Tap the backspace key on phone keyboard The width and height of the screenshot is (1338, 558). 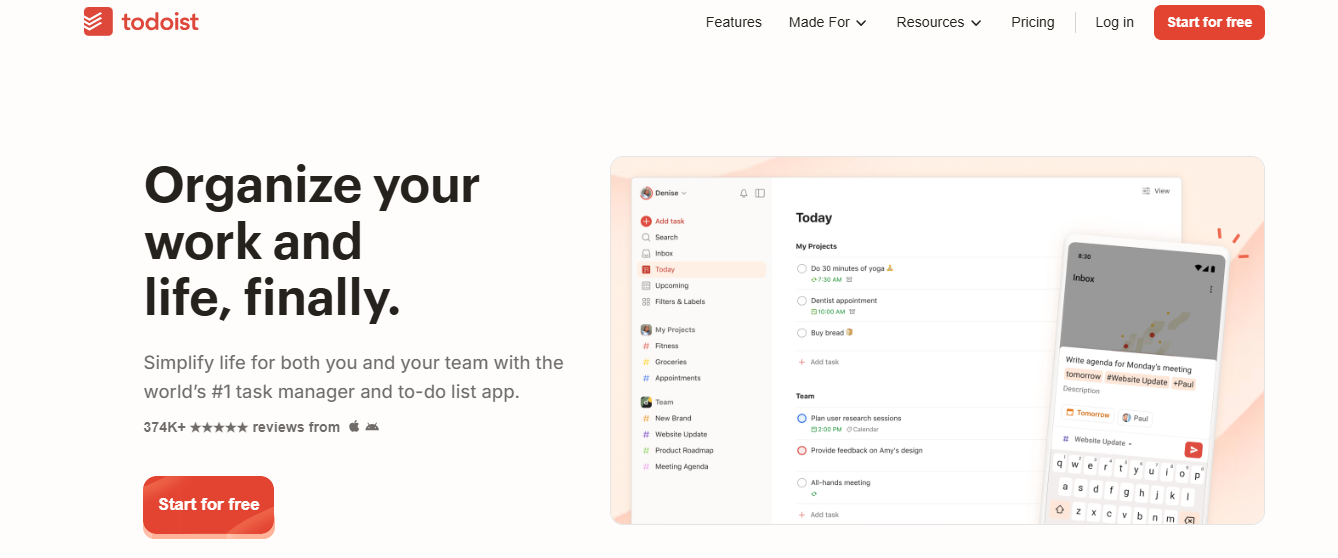[1189, 520]
